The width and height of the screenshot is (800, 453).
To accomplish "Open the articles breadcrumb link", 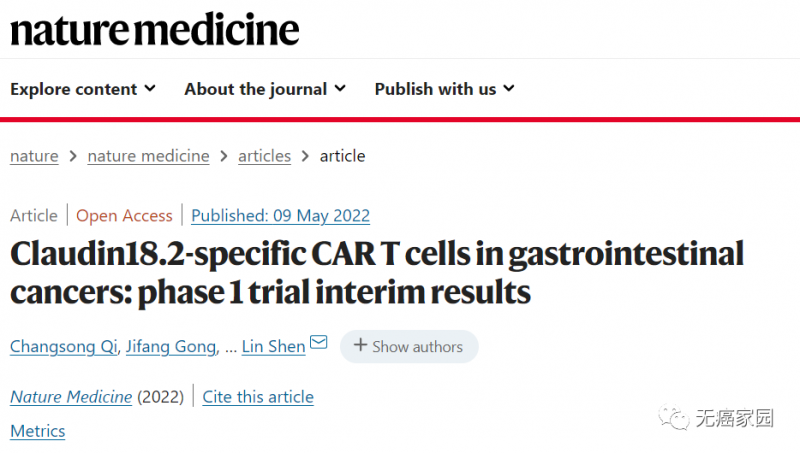I will coord(264,156).
